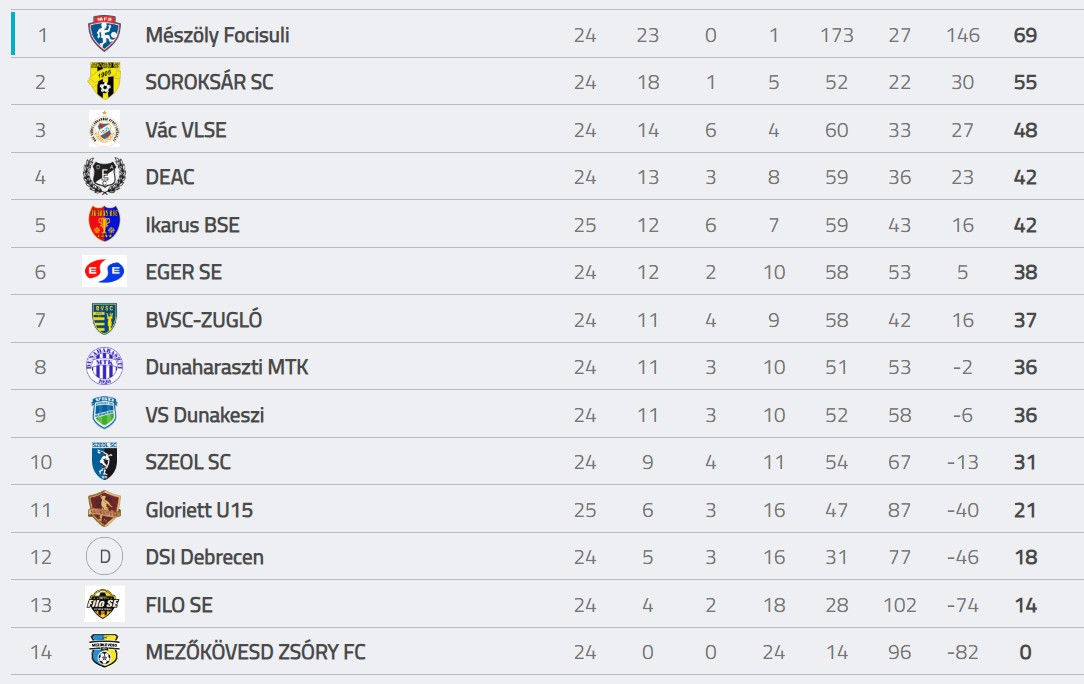Open the SOROKSÁR SC team link
Viewport: 1084px width, 684px height.
[209, 82]
